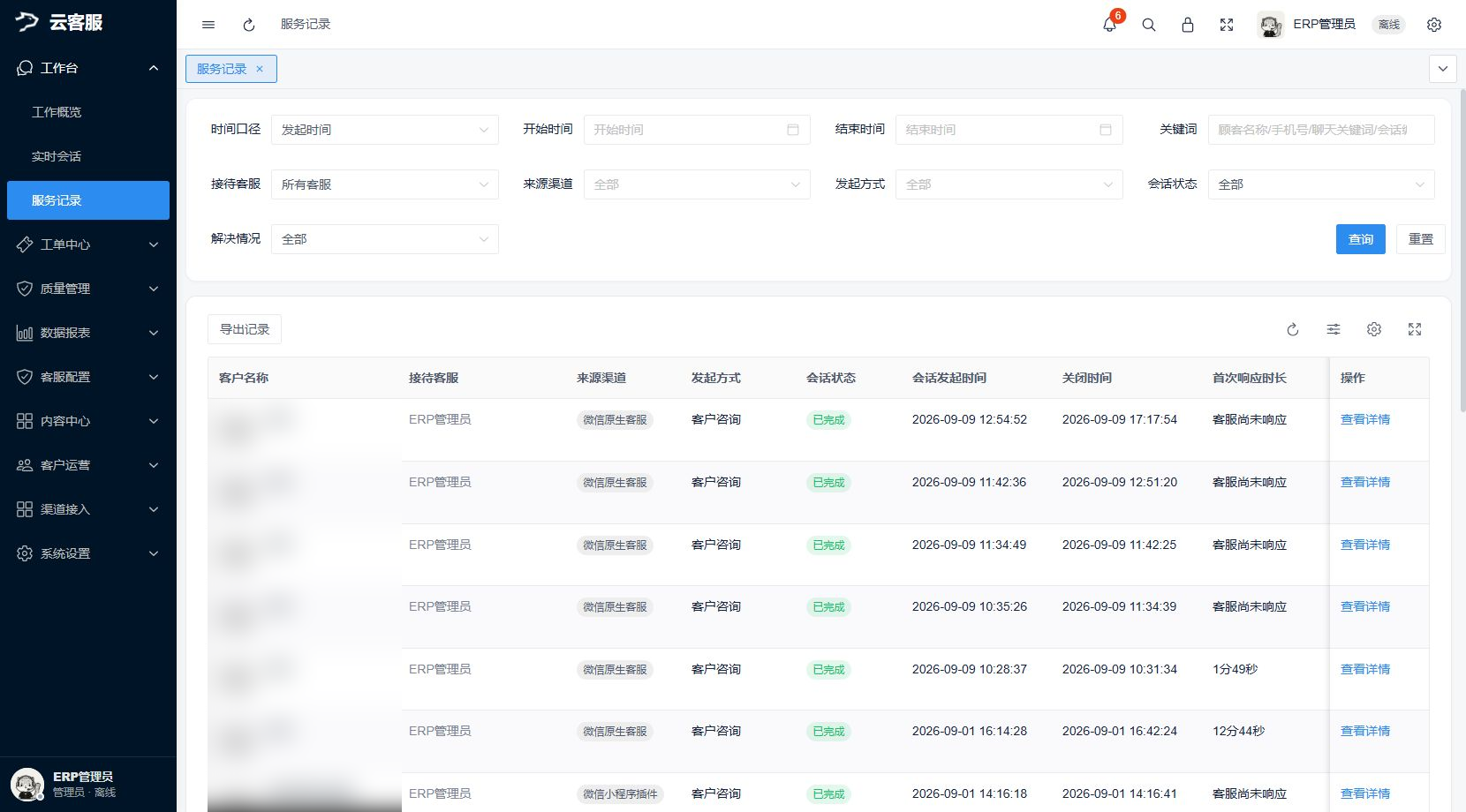This screenshot has height=812, width=1466.
Task: Open the 发起方式 dropdown
Action: [1009, 184]
